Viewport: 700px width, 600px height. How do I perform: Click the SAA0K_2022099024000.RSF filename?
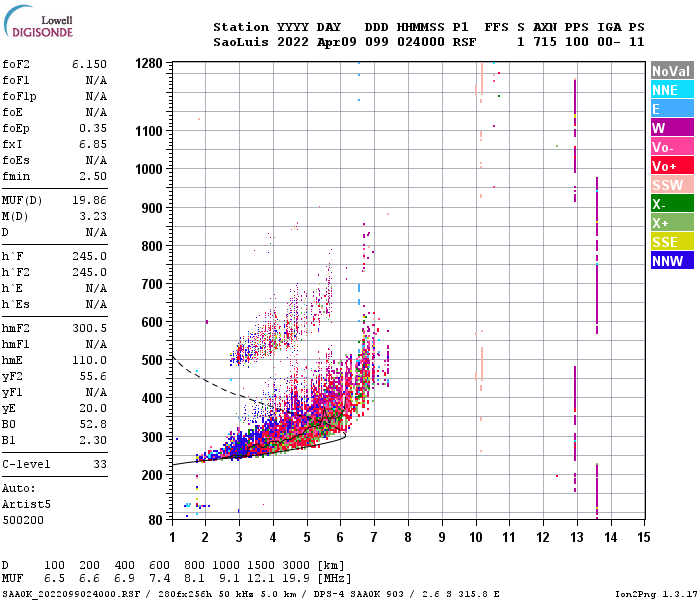71,594
